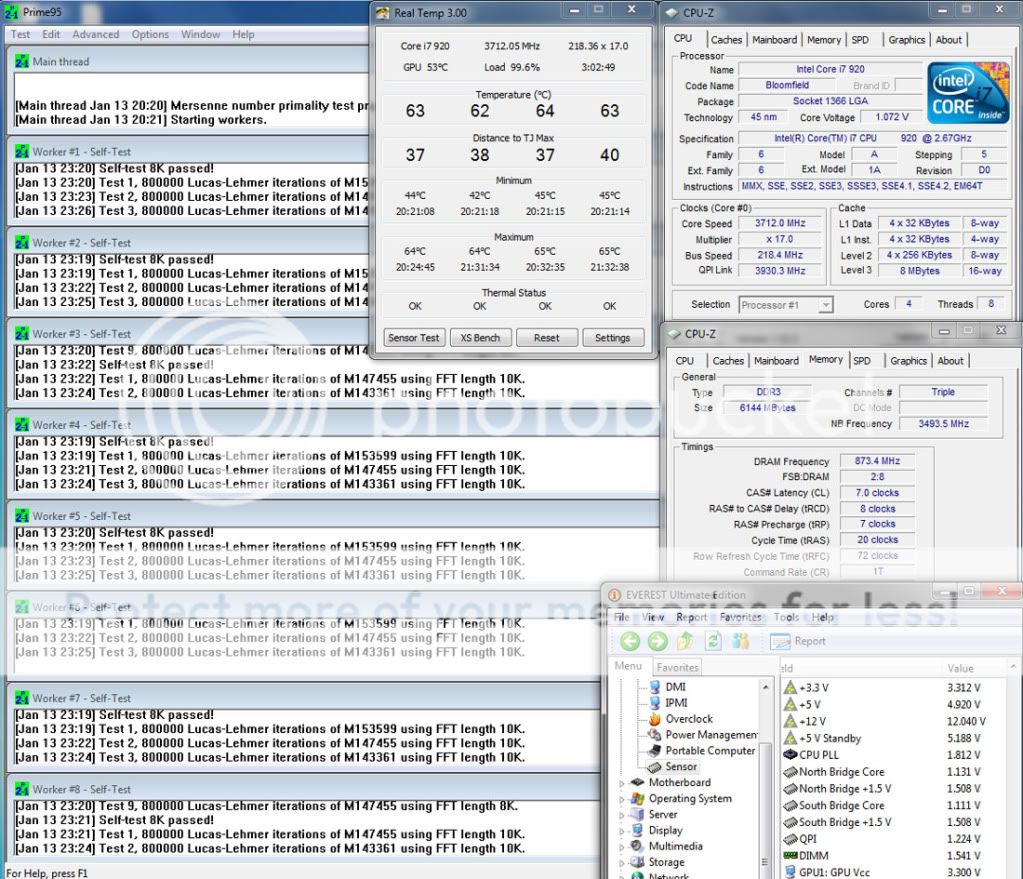The width and height of the screenshot is (1023, 879).
Task: Click the Worker #3 Self-Test window icon
Action: 22,333
